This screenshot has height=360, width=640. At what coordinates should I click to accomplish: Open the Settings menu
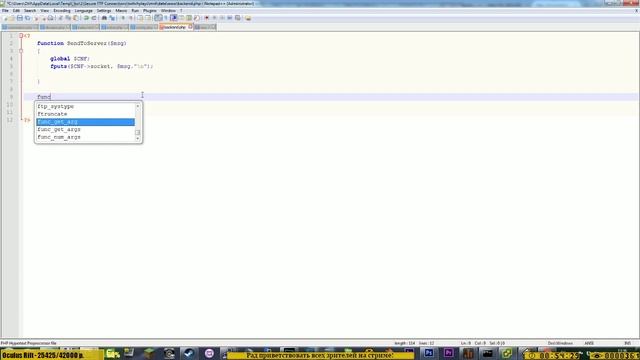coord(104,11)
